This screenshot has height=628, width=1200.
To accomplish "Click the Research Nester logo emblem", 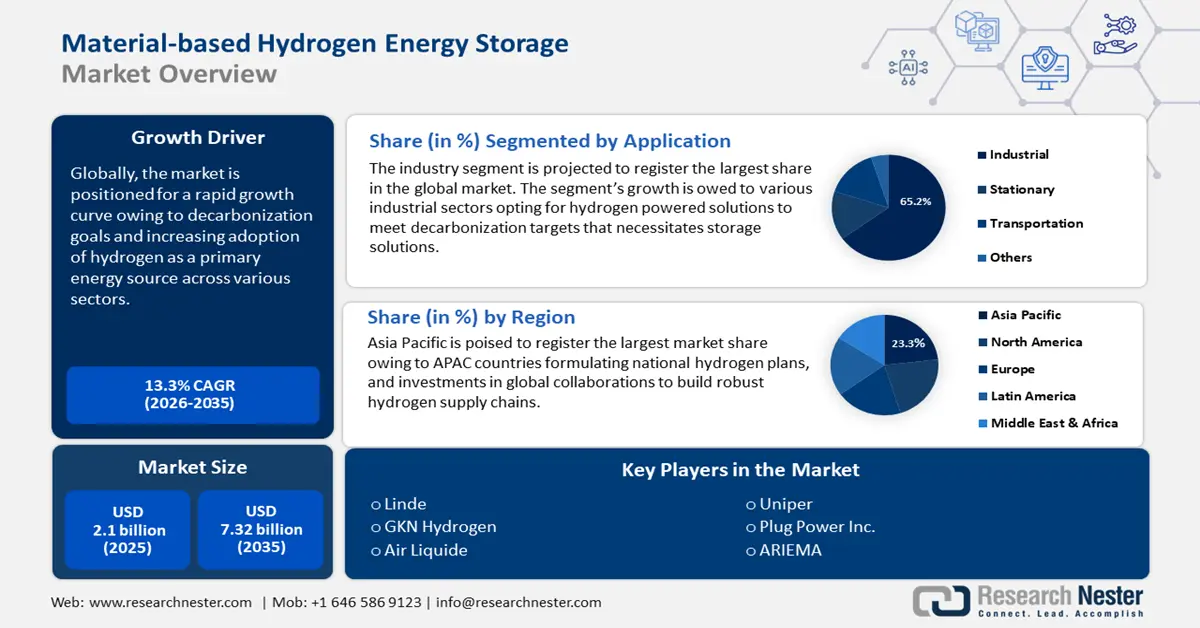I will pyautogui.click(x=940, y=600).
